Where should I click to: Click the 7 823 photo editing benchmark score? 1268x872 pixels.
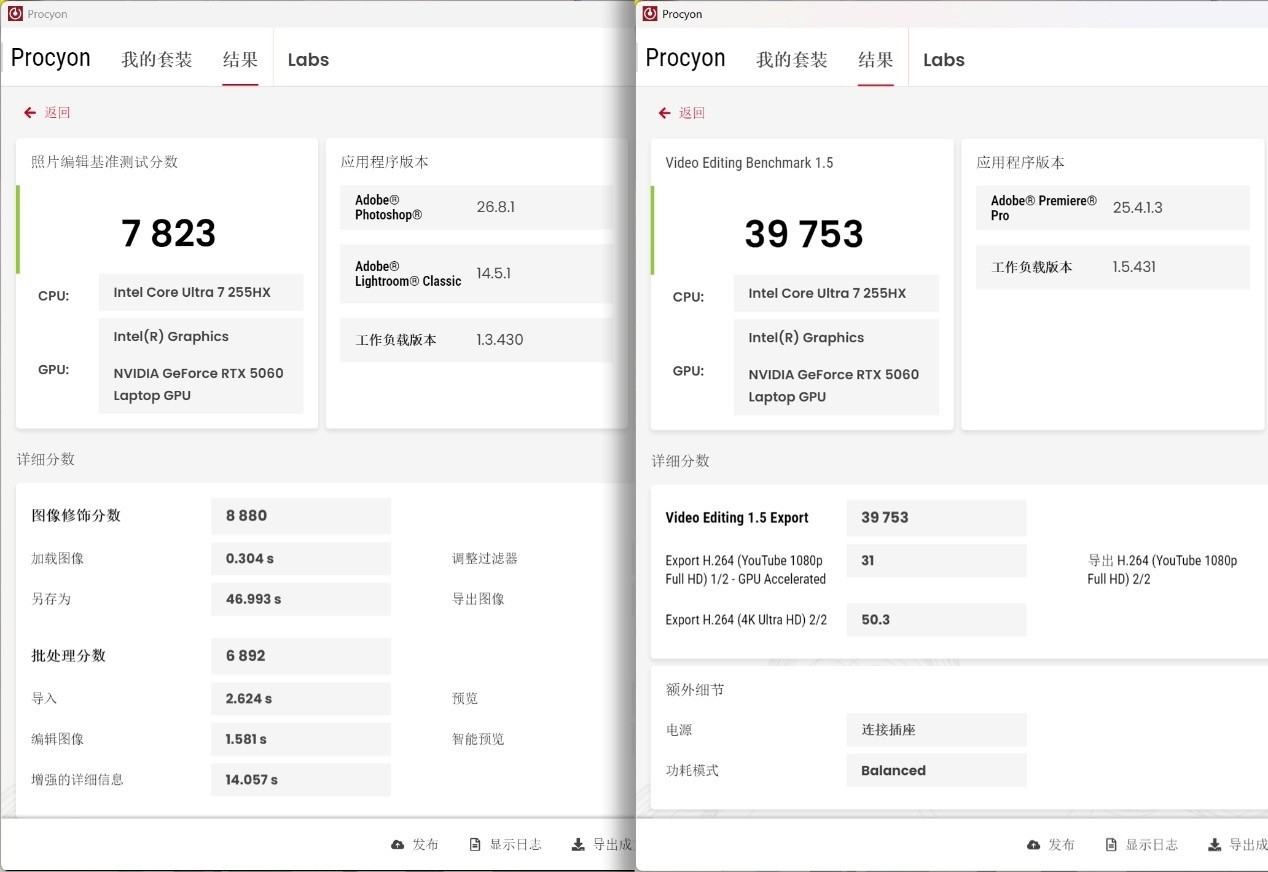(168, 232)
